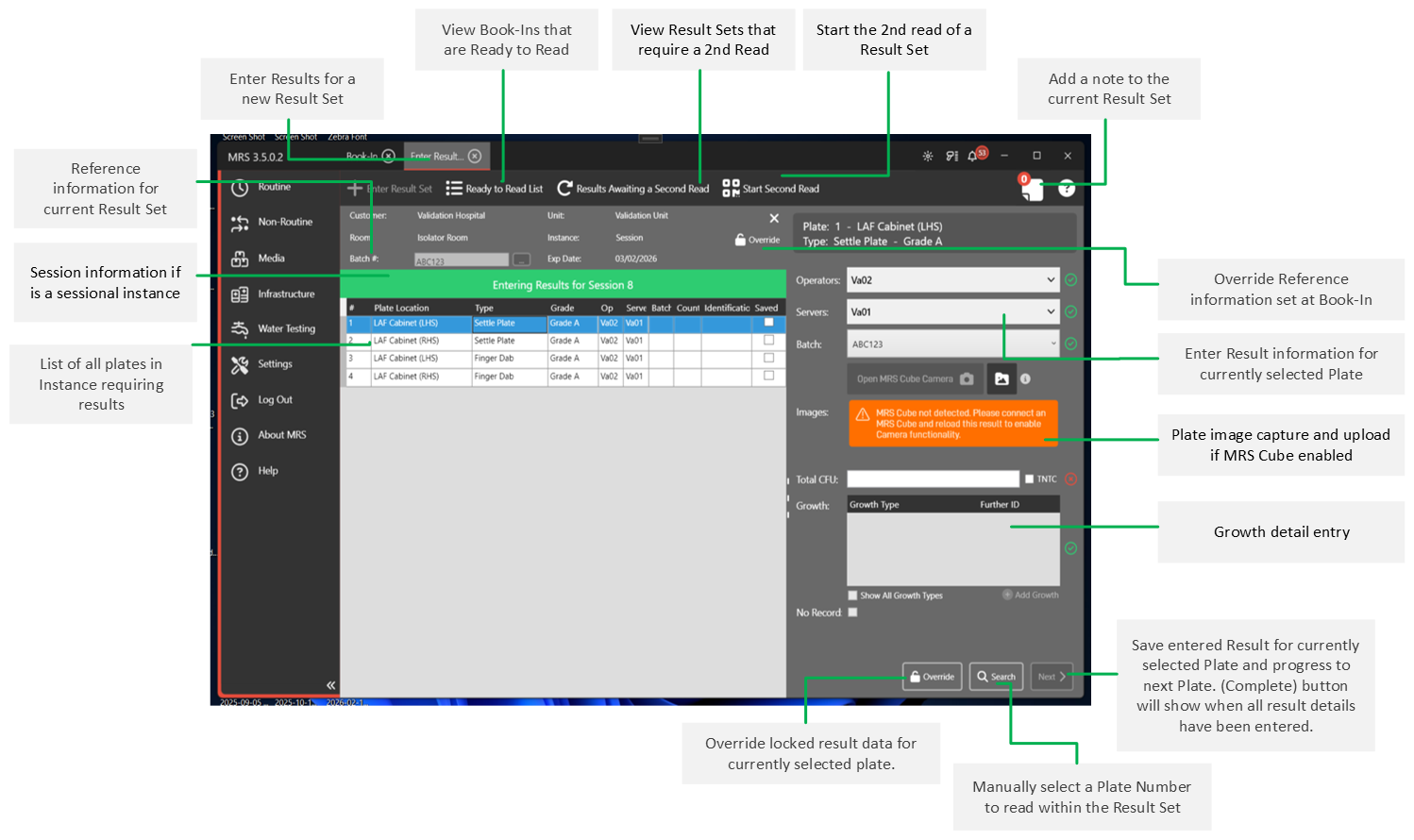Expand the Servers dropdown
The height and width of the screenshot is (840, 1414).
click(x=1051, y=312)
